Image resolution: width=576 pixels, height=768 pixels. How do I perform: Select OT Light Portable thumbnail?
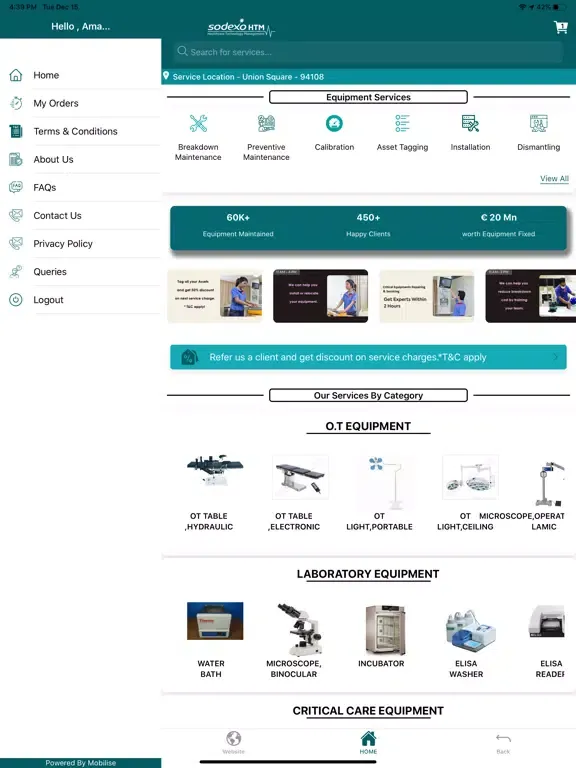click(385, 482)
